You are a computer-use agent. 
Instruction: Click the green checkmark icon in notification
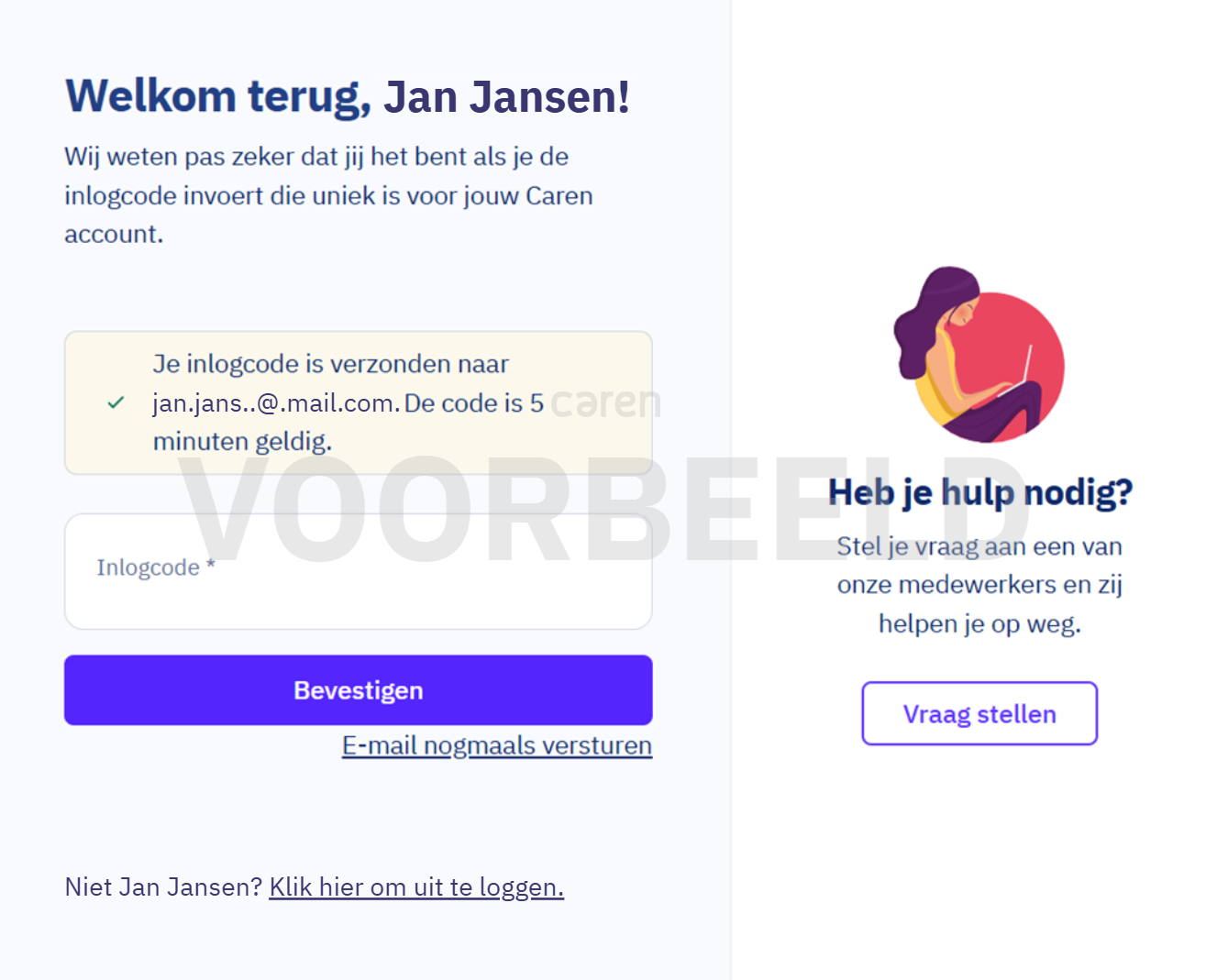point(116,402)
